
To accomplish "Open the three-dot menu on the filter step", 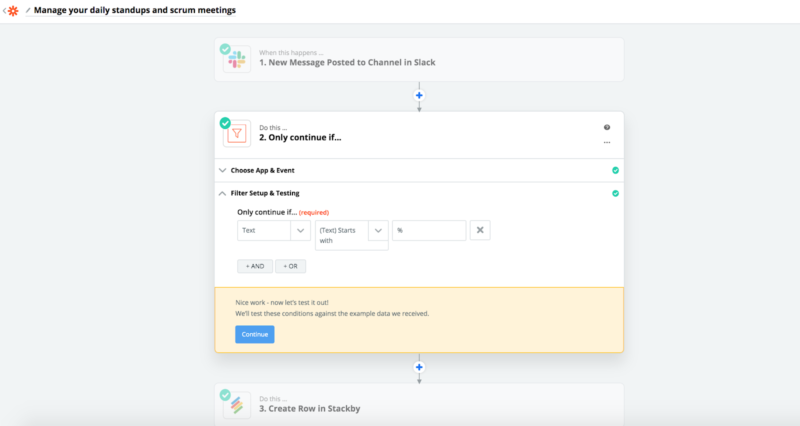I will pos(607,142).
